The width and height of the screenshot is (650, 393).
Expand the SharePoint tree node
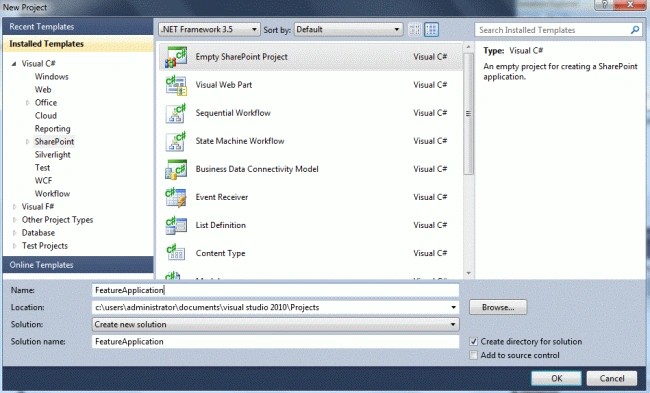(x=27, y=142)
